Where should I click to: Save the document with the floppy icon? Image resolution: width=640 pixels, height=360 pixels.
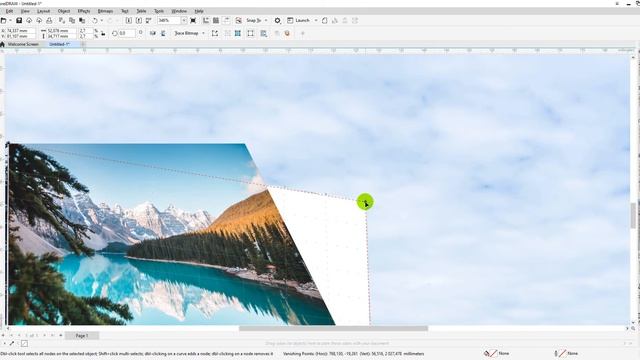tap(19, 20)
